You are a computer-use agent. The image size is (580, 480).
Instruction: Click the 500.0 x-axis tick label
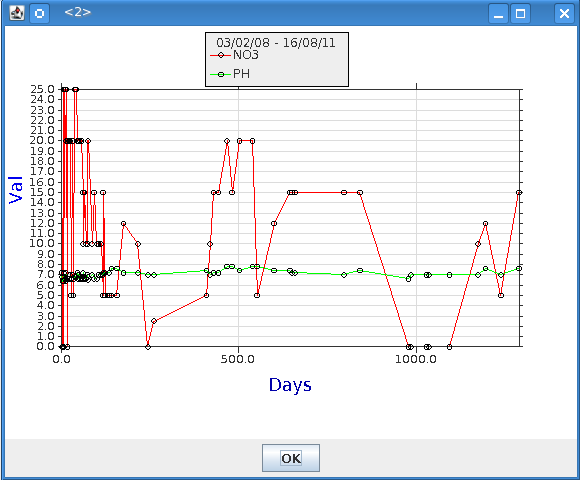tap(237, 359)
